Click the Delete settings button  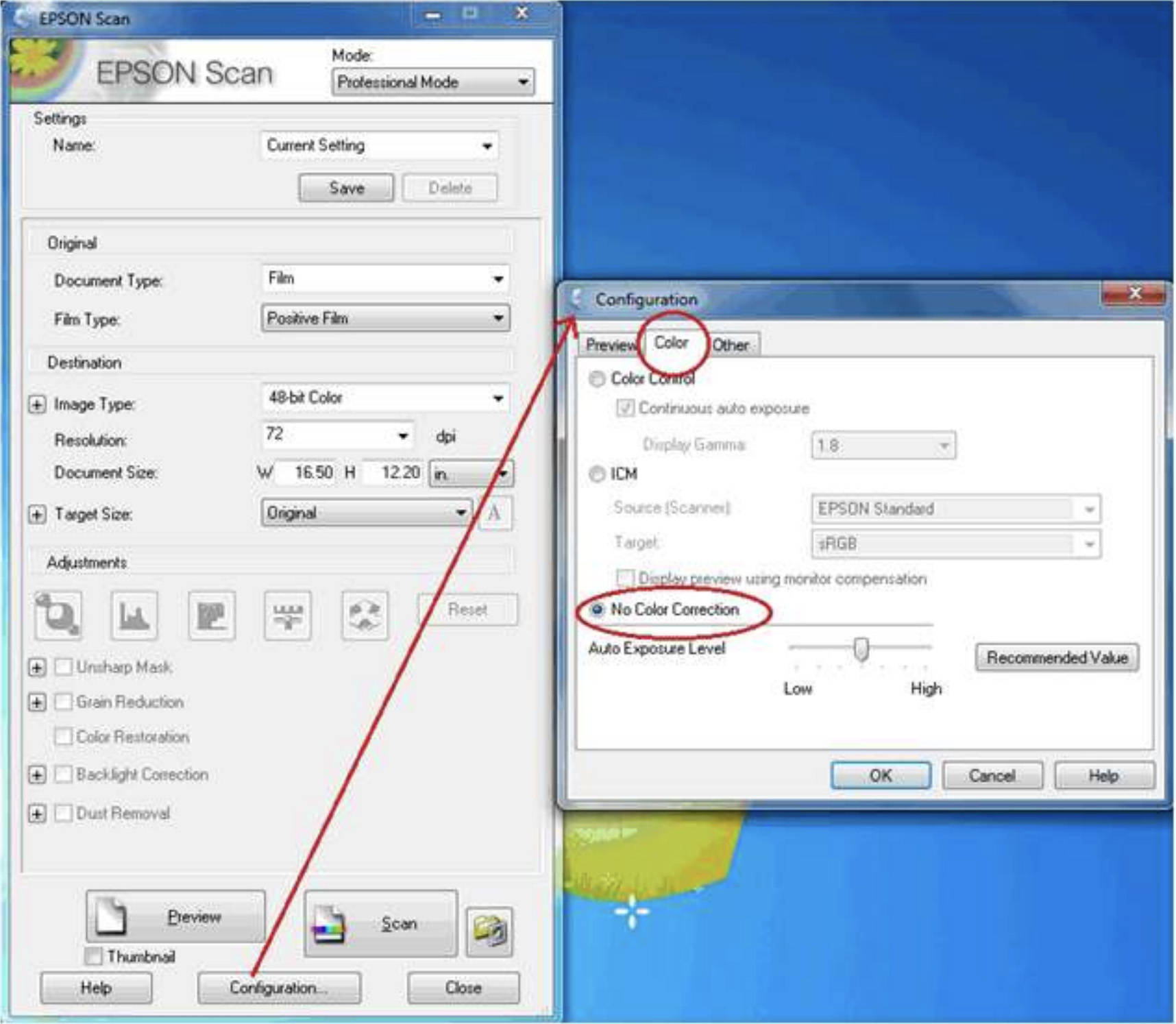[450, 188]
